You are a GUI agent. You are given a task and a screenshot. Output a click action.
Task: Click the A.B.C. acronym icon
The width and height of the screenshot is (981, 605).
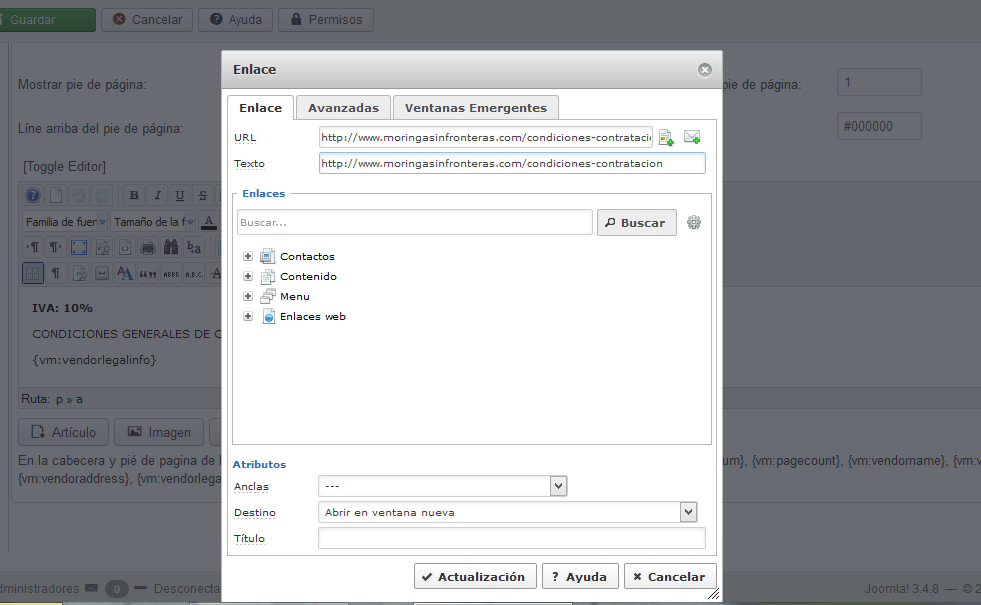coord(194,273)
